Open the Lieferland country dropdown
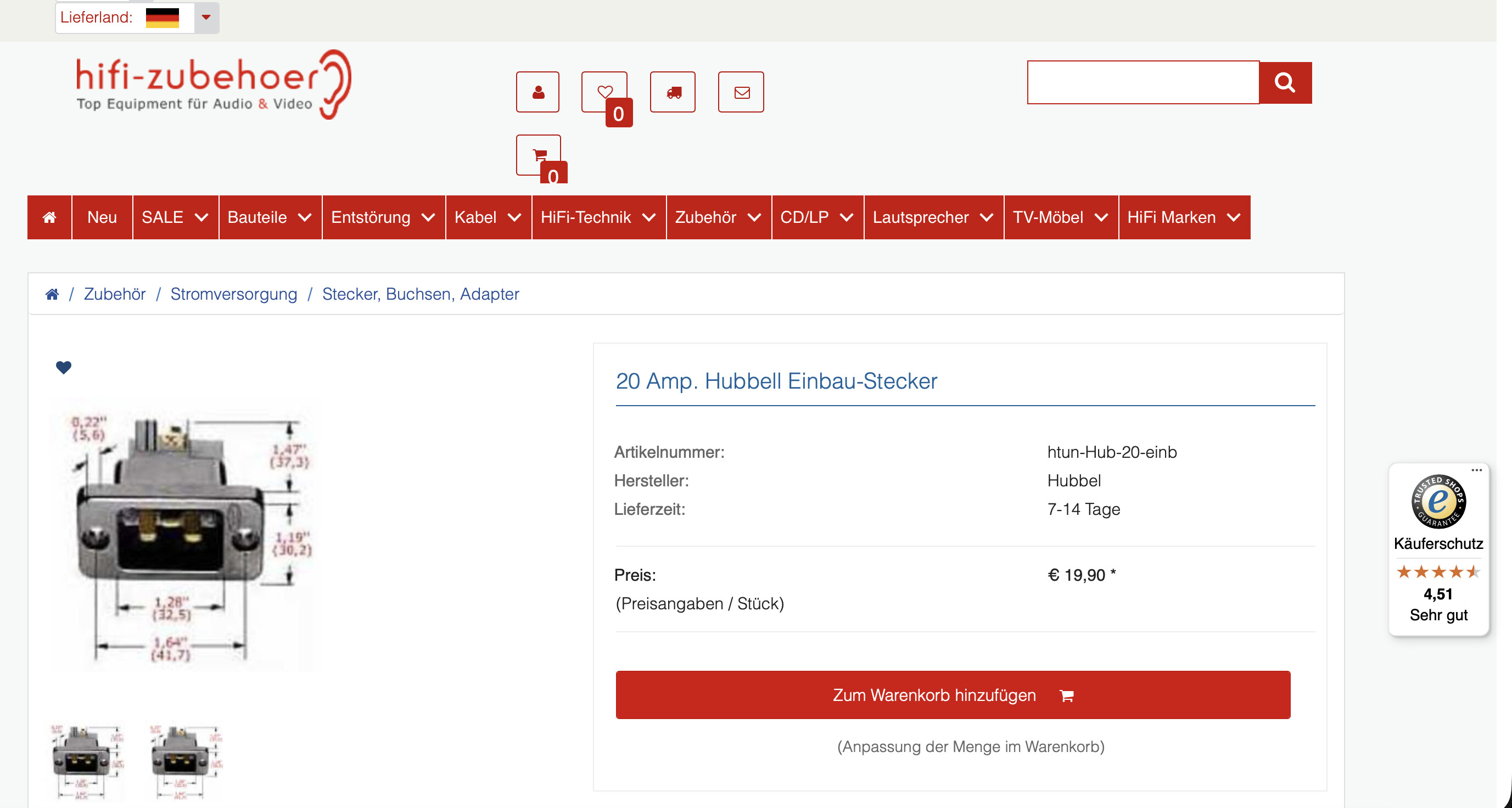The image size is (1512, 808). click(x=205, y=18)
